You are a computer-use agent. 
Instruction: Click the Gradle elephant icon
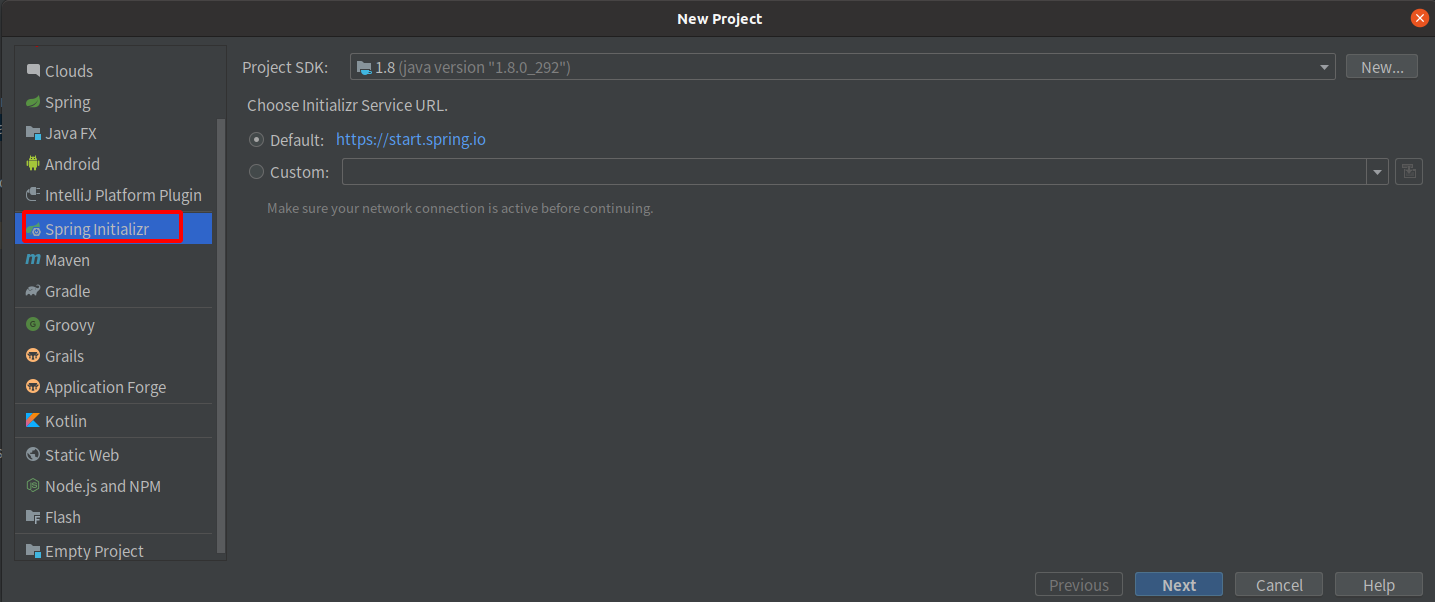(33, 291)
